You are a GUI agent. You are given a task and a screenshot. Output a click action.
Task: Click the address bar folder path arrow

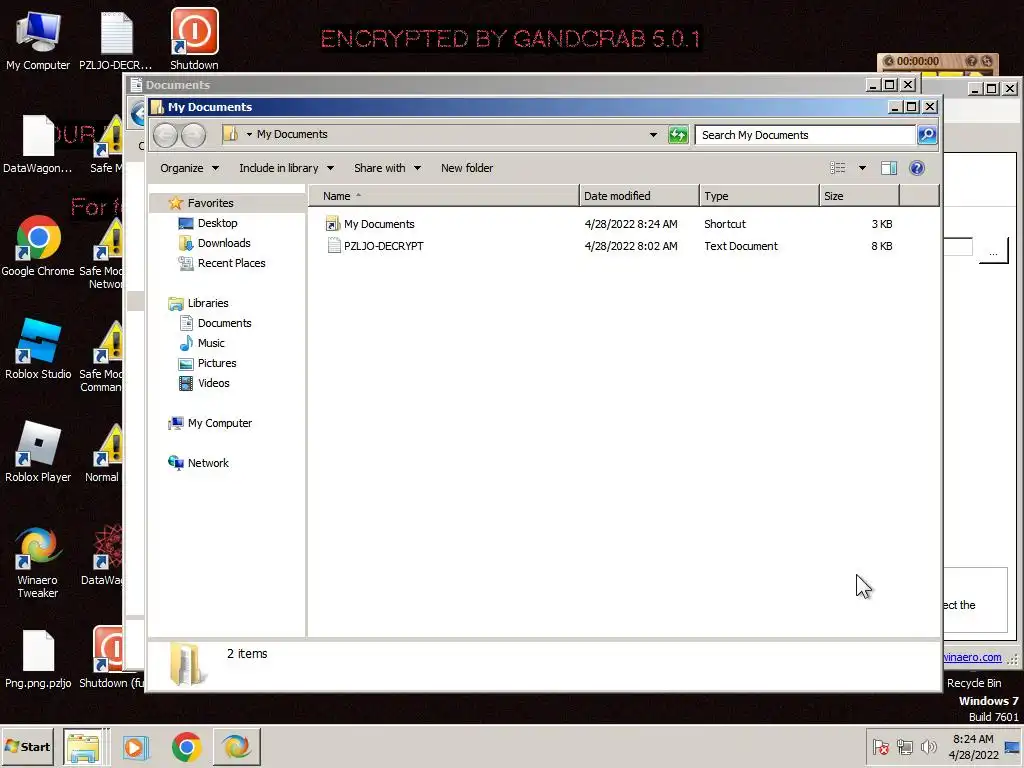(249, 135)
